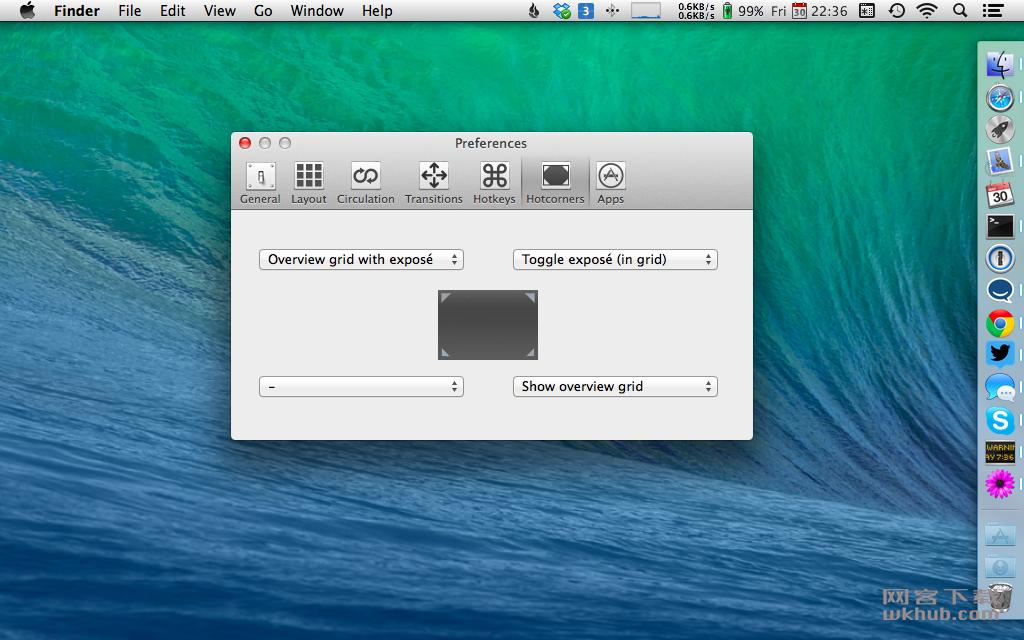Open the 'Toggle exposé (in grid)' dropdown
The height and width of the screenshot is (640, 1024).
[615, 259]
